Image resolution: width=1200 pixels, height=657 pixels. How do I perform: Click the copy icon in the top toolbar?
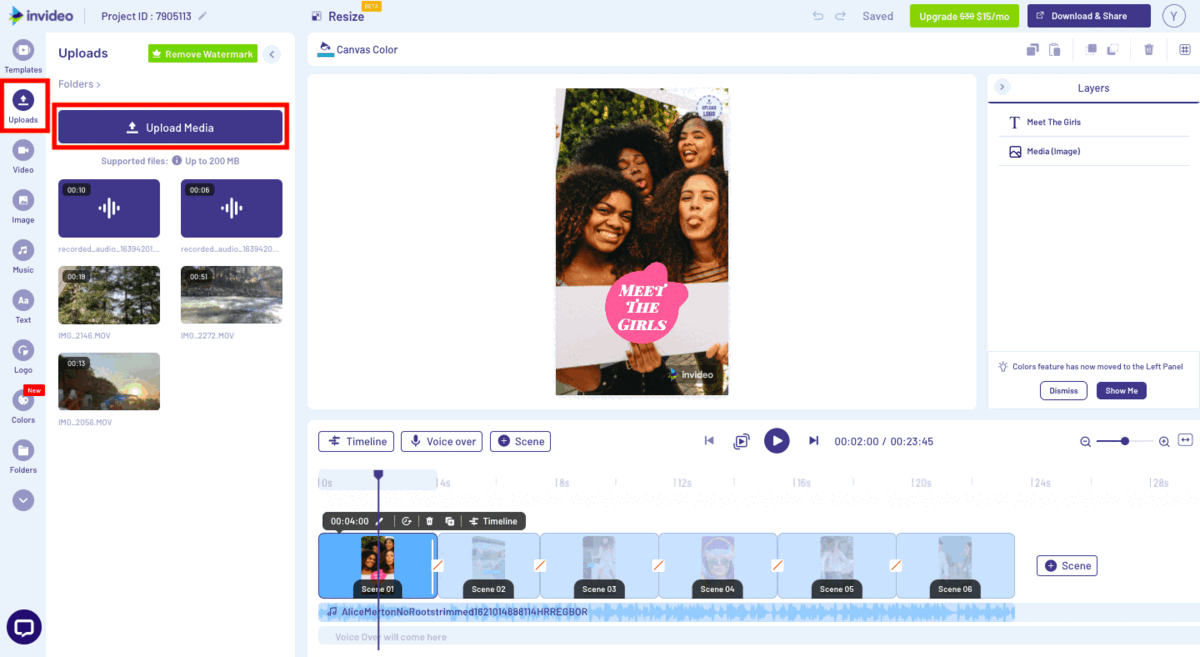point(1032,48)
